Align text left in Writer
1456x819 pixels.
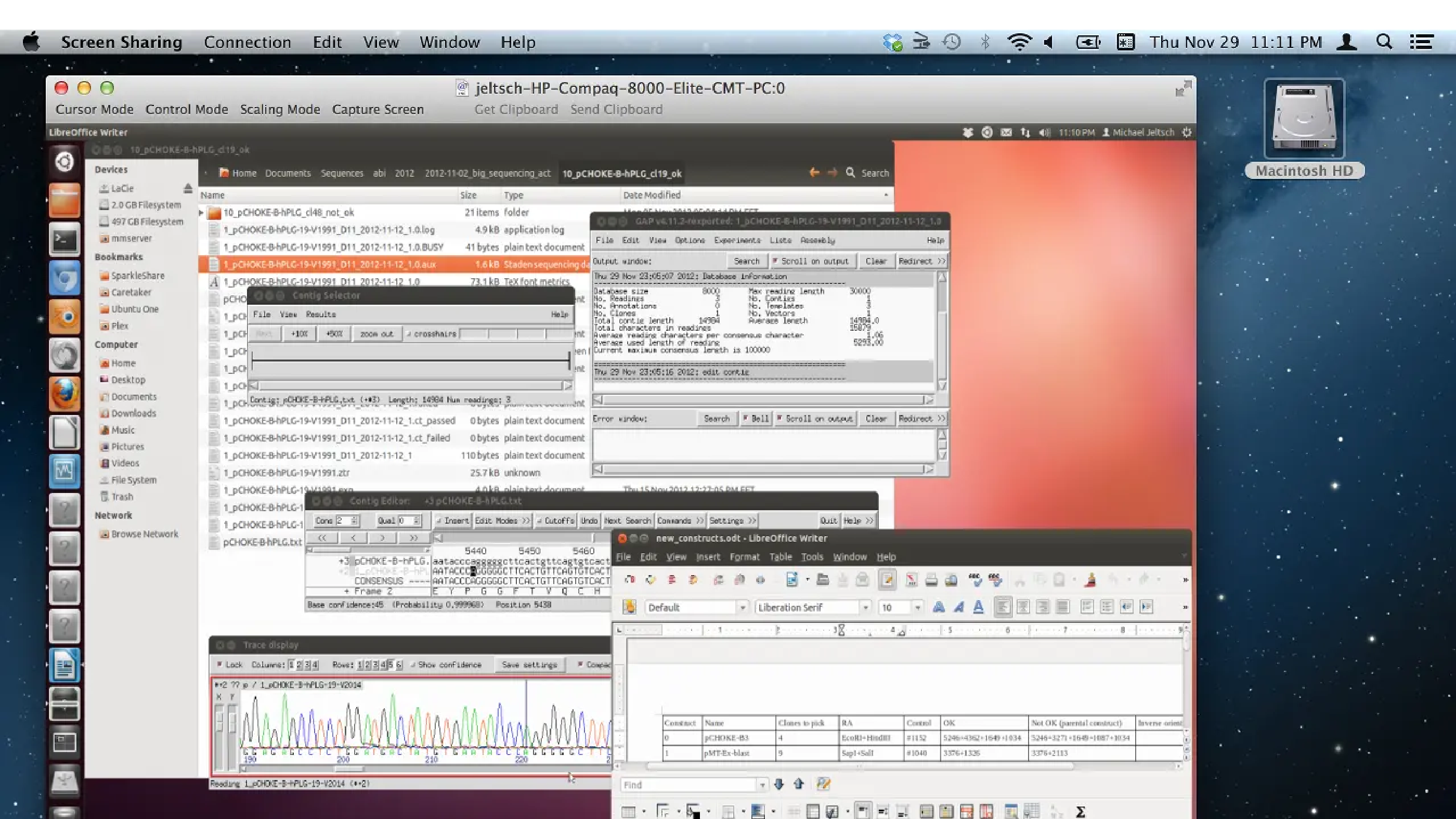tap(1003, 607)
